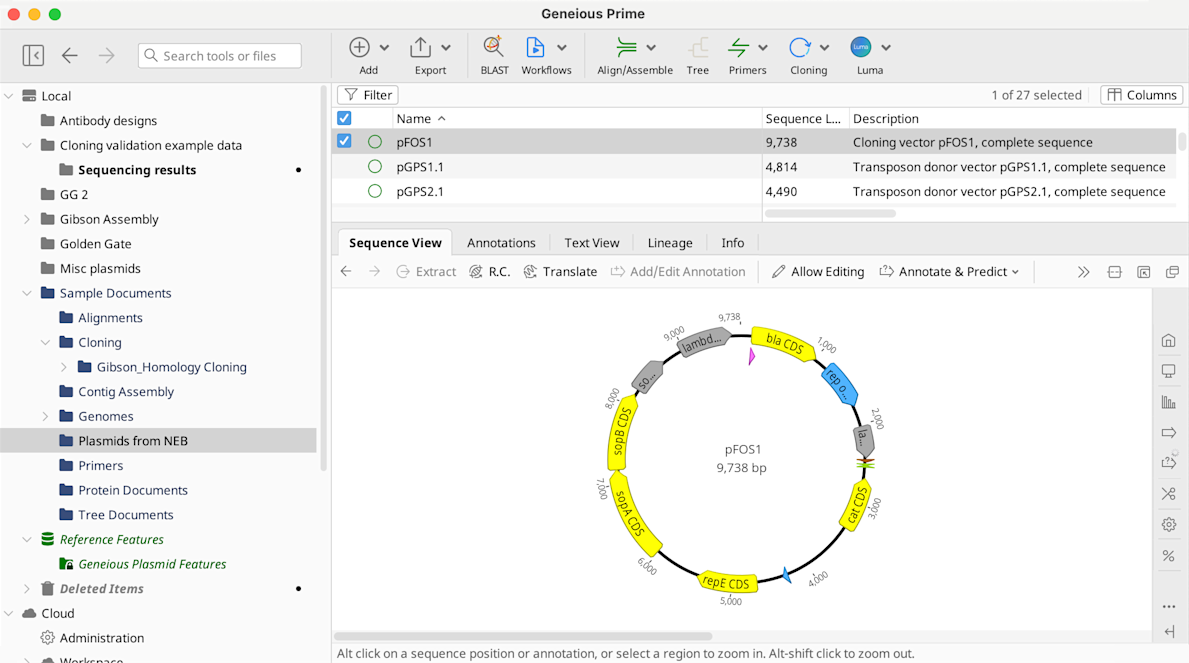Click the Workflows toolbar icon
This screenshot has height=663, width=1189.
(535, 47)
